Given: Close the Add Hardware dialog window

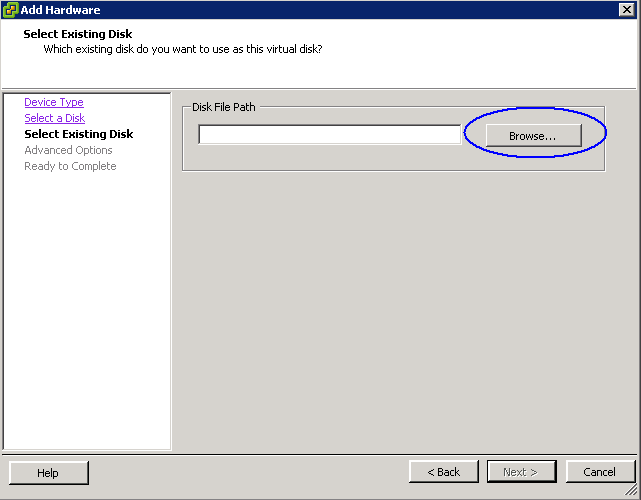Looking at the screenshot, I should (626, 9).
